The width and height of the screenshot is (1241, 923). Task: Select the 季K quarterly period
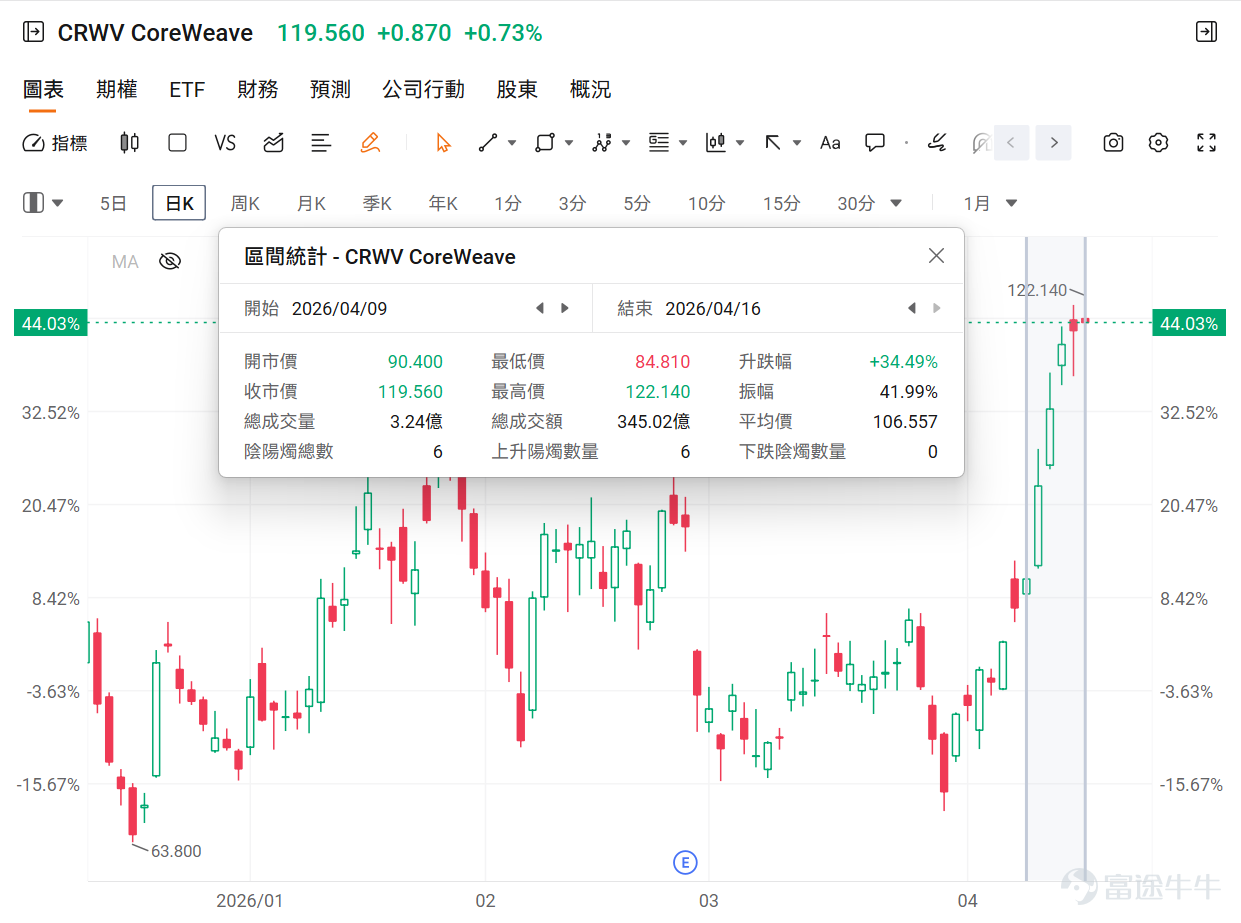pos(377,203)
